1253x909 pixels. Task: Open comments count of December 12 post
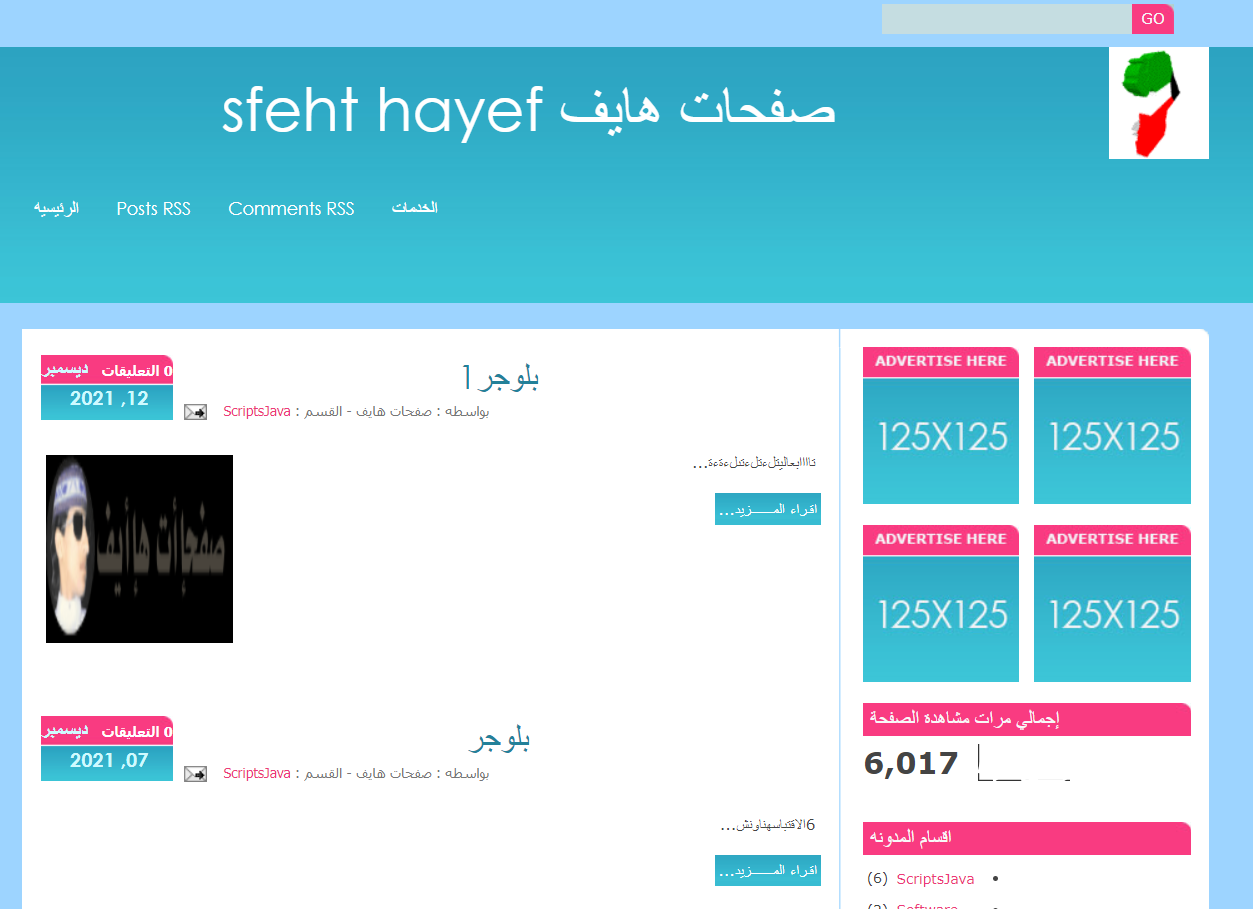(x=137, y=370)
